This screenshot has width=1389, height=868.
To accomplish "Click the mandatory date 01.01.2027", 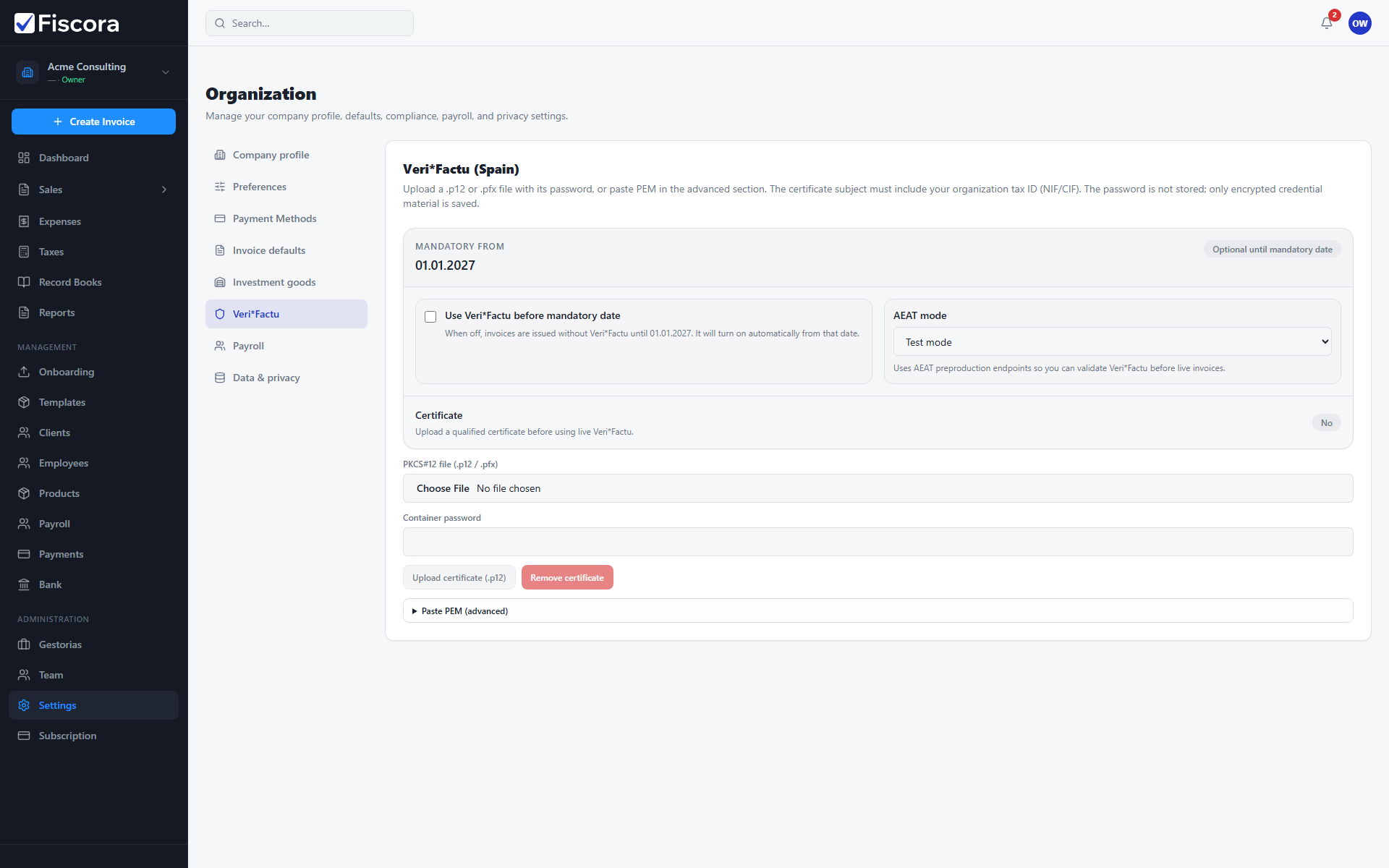I will (x=445, y=265).
